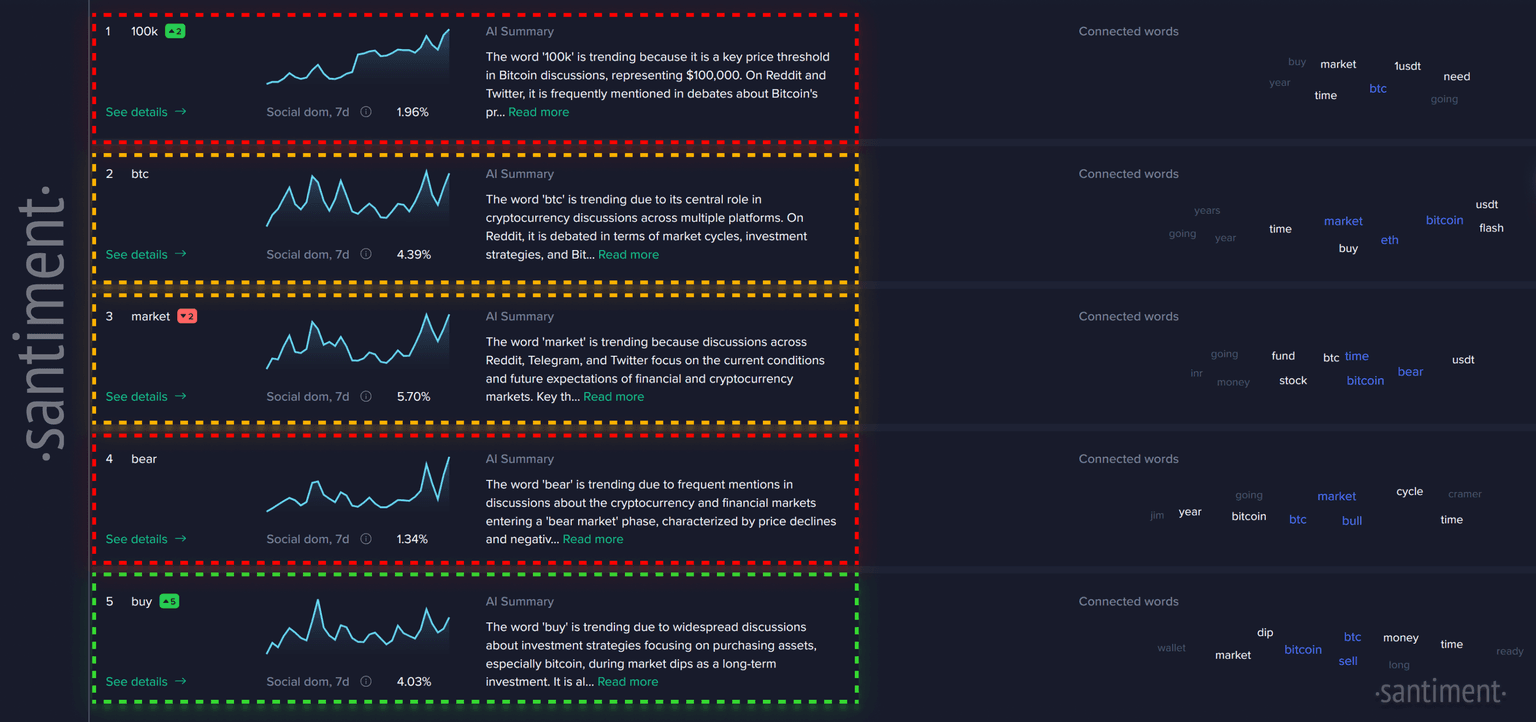The height and width of the screenshot is (722, 1536).
Task: Expand market AI Summary via Read more
Action: pos(613,397)
